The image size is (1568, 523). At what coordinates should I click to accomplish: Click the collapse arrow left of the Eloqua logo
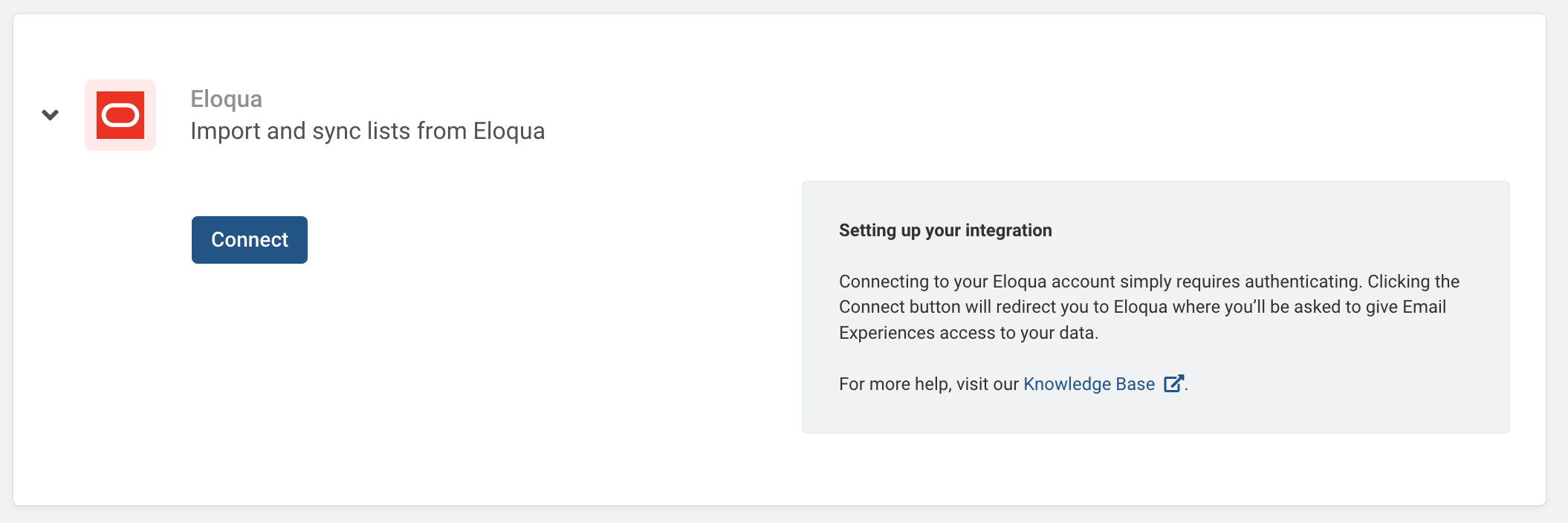click(x=50, y=115)
